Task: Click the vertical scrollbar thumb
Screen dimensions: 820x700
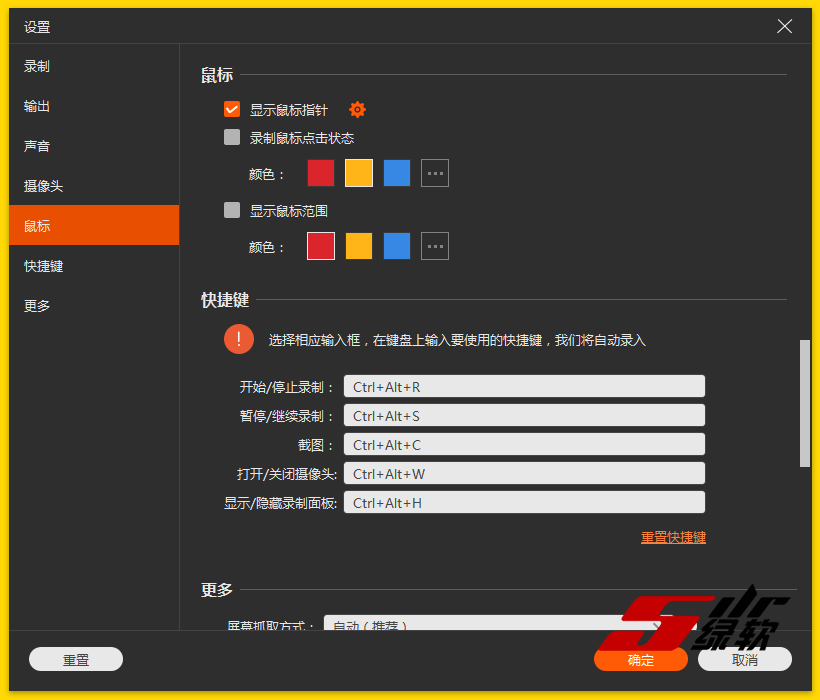Action: coord(805,402)
